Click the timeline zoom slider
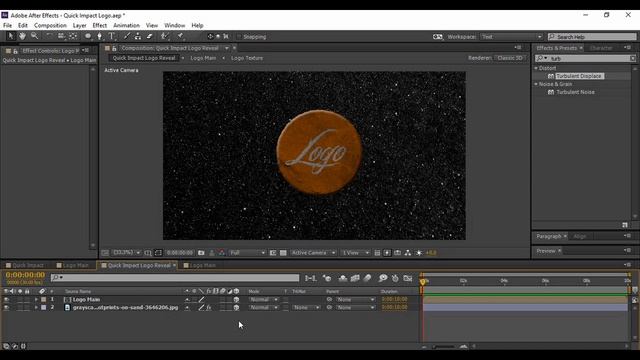 (x=444, y=347)
